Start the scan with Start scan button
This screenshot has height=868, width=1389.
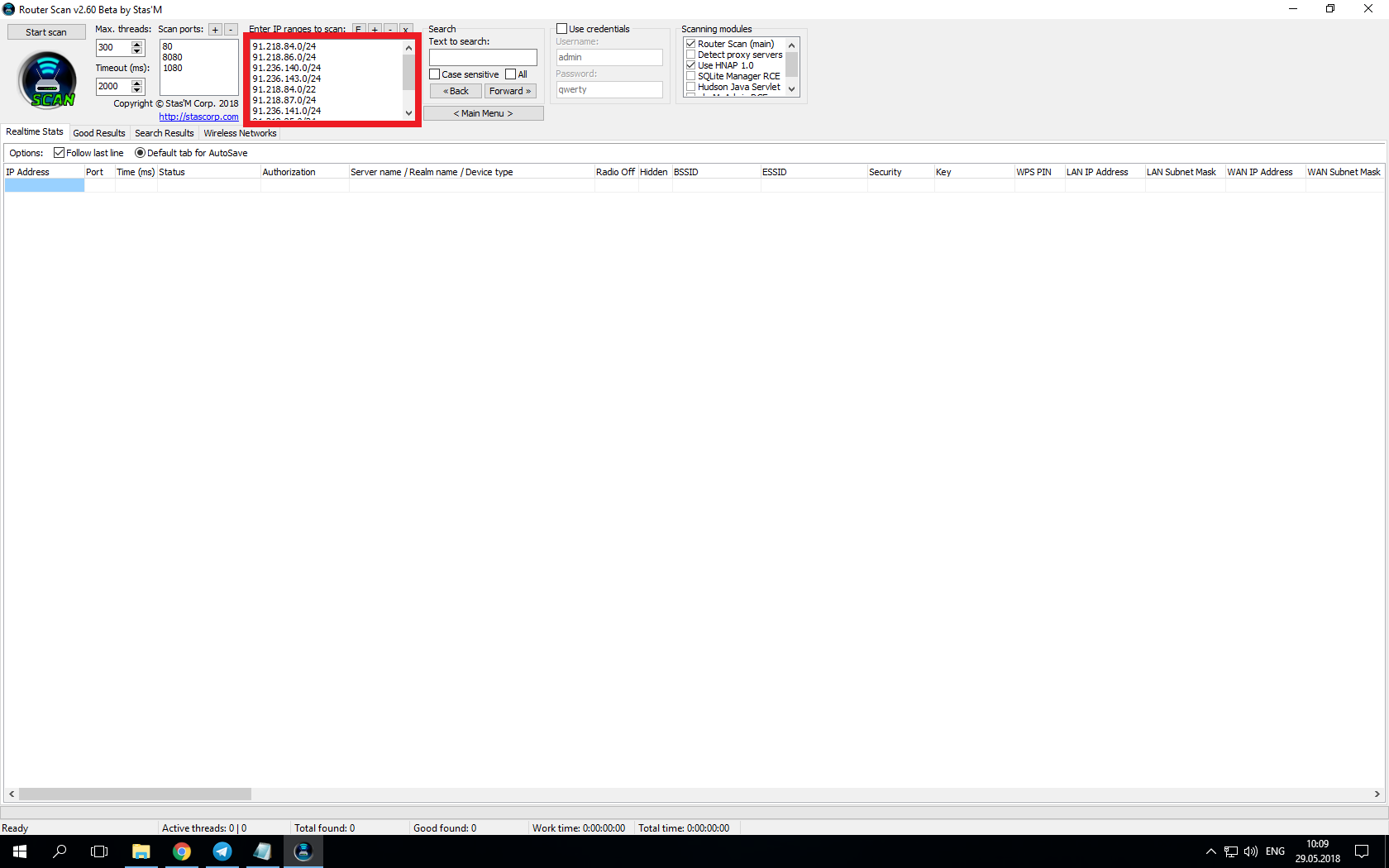click(46, 32)
